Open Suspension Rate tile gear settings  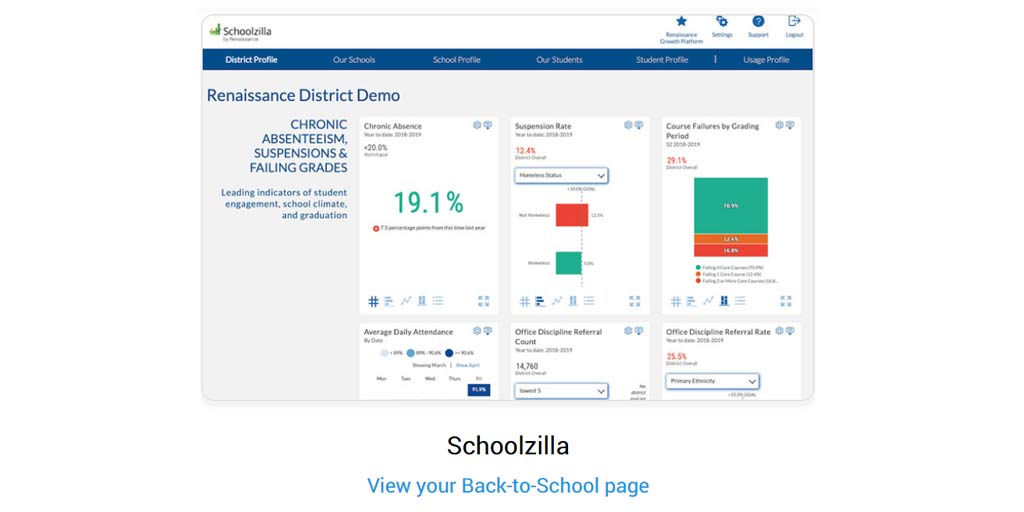point(628,125)
